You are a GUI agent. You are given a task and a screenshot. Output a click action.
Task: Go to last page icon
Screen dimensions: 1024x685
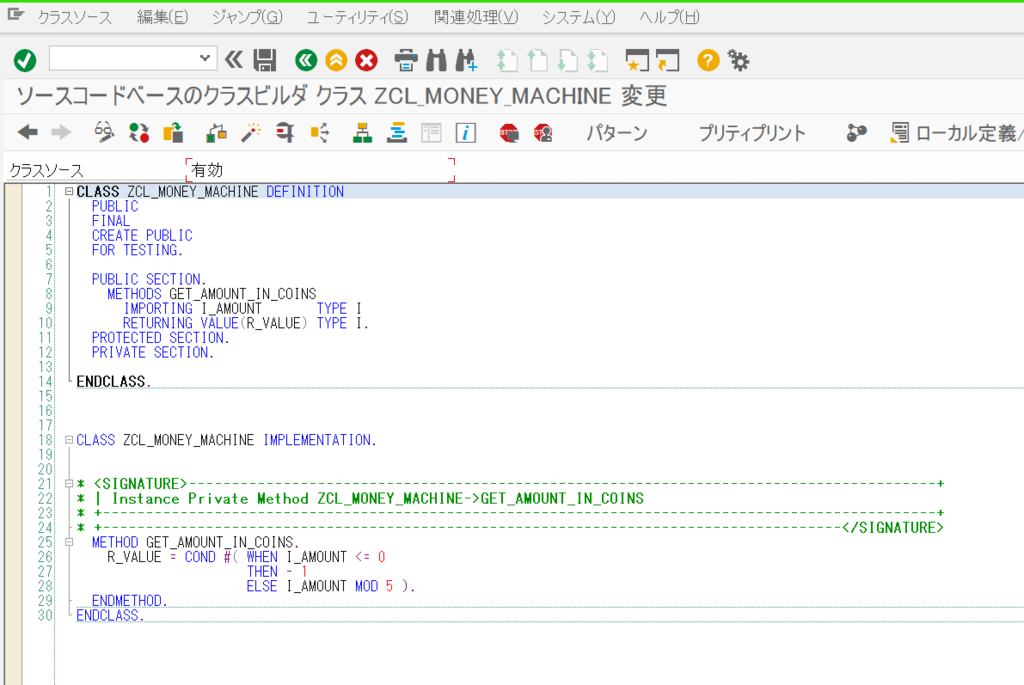[x=598, y=60]
